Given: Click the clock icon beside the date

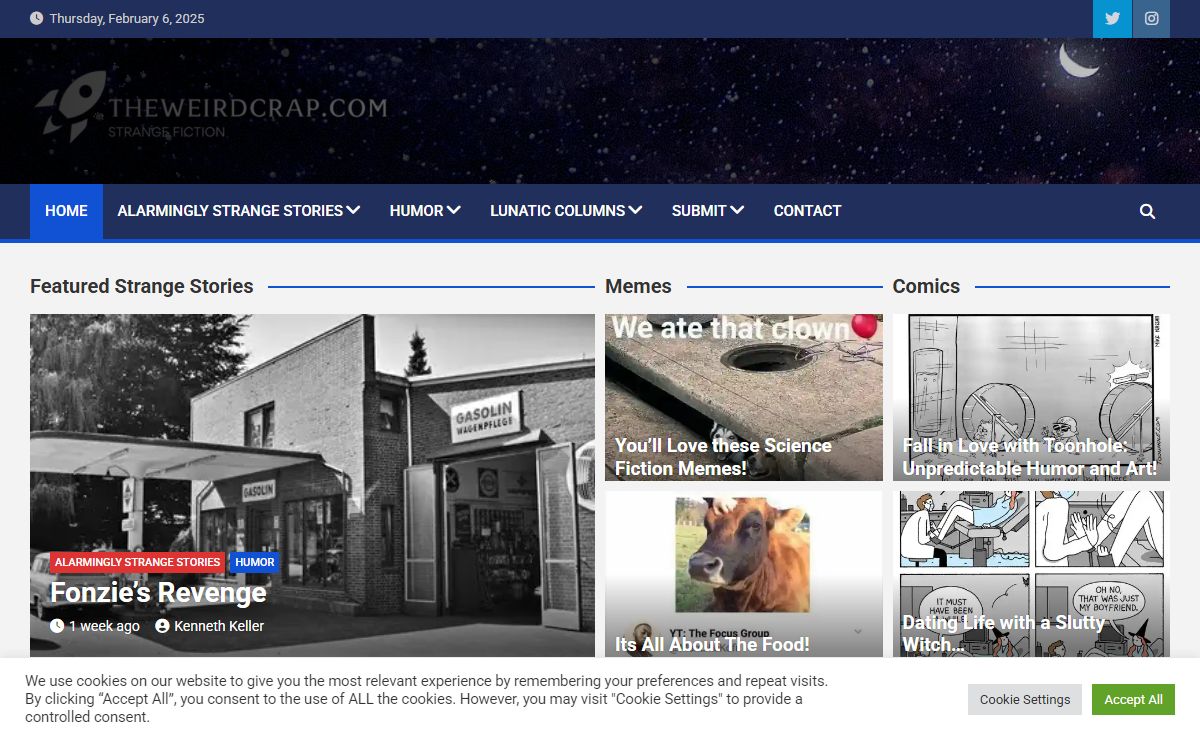Looking at the screenshot, I should pyautogui.click(x=37, y=18).
